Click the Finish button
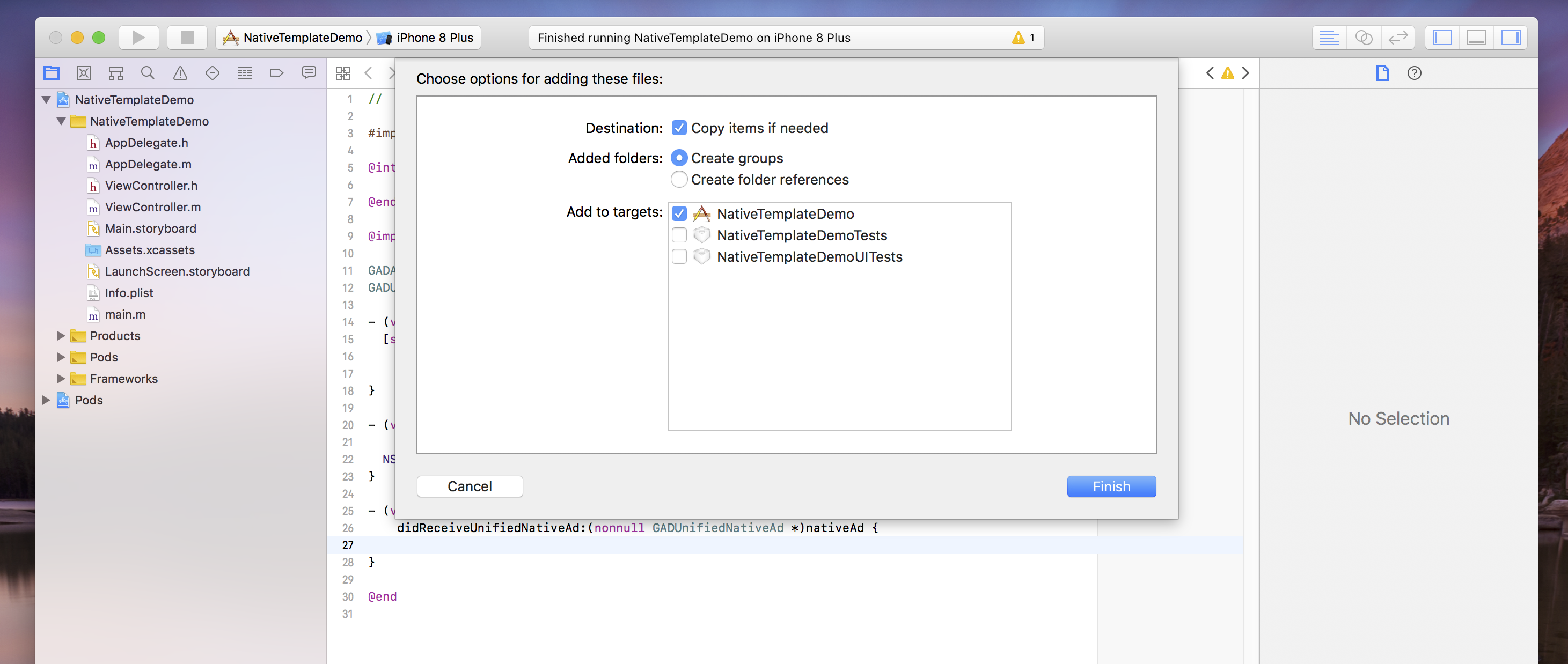This screenshot has height=664, width=1568. pos(1111,486)
